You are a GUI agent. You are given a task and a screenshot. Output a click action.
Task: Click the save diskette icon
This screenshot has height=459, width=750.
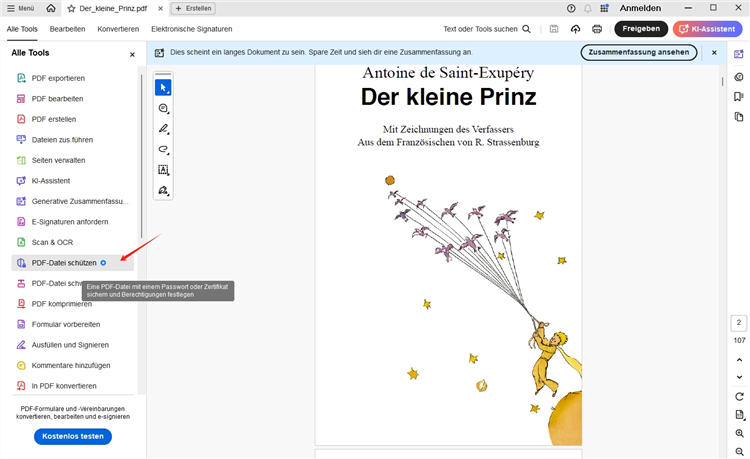[554, 29]
